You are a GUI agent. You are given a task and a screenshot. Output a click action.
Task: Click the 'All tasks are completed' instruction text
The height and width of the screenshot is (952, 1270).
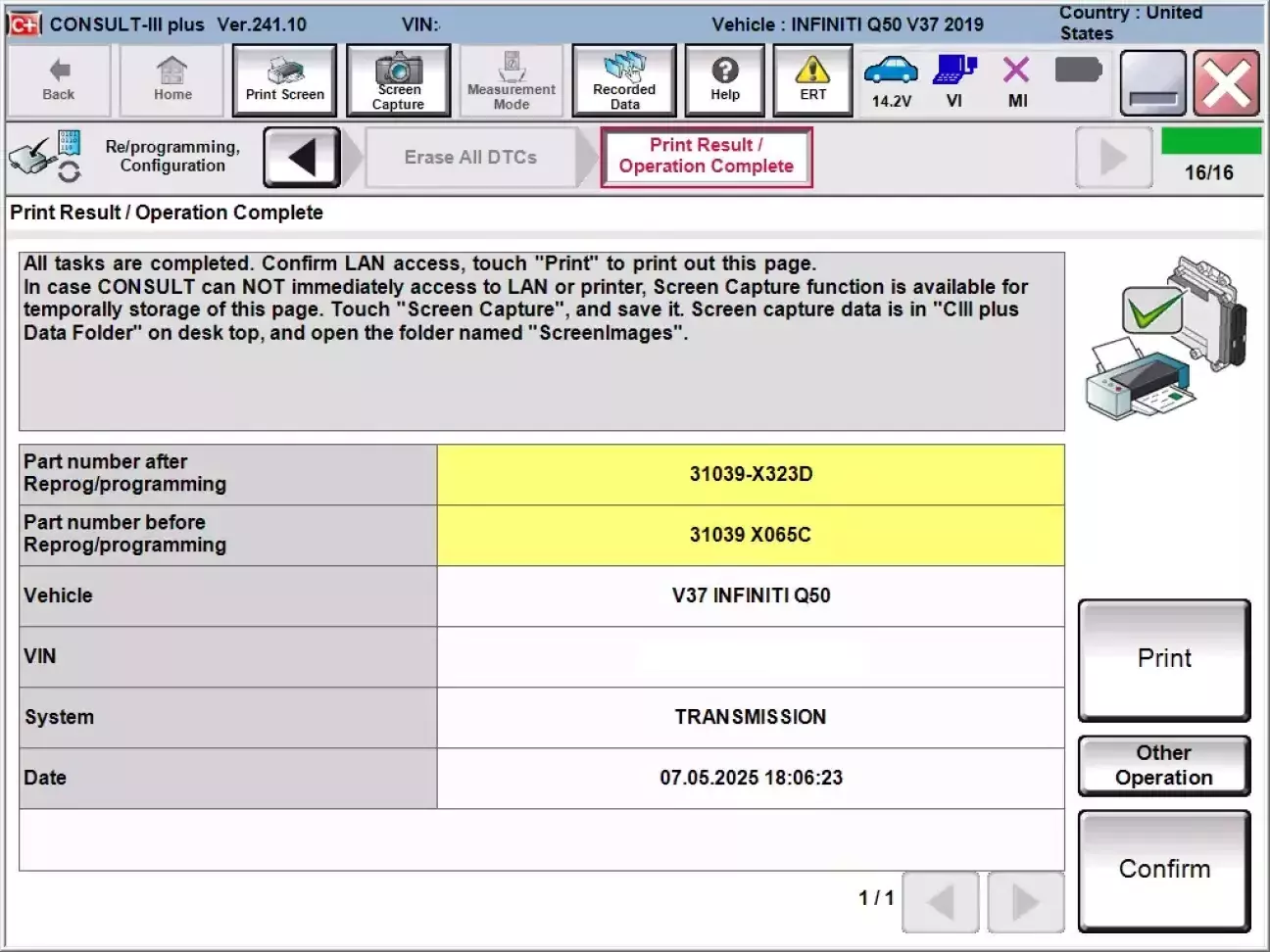pos(525,299)
